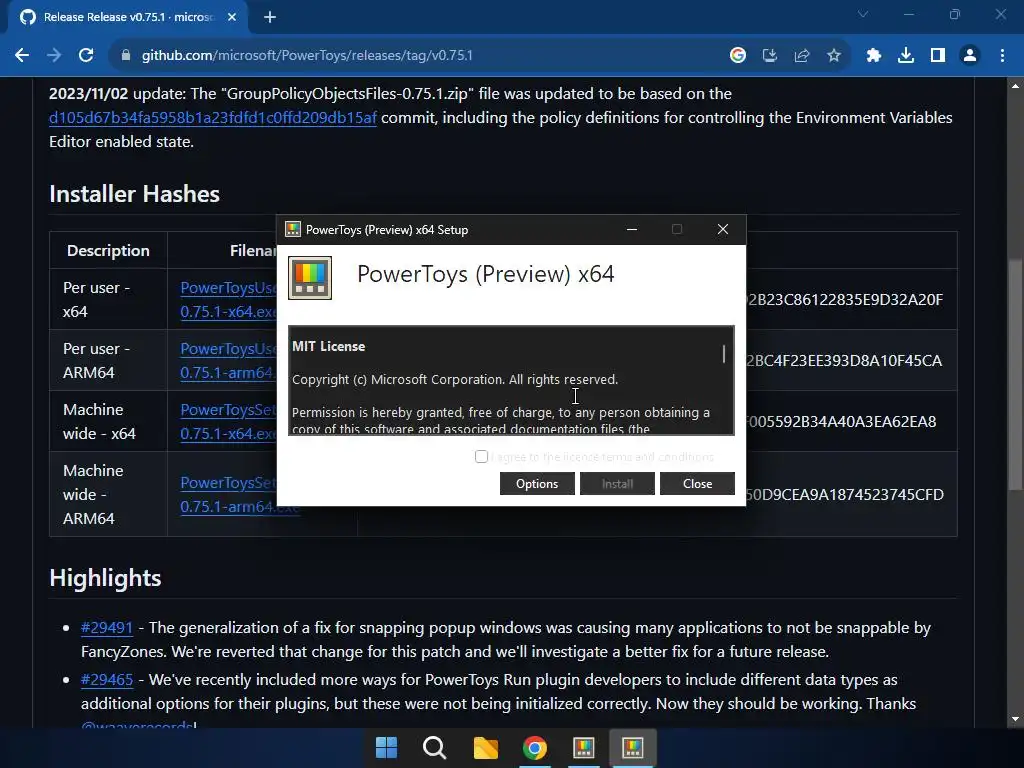
Task: Open Chrome downloads icon
Action: point(906,56)
